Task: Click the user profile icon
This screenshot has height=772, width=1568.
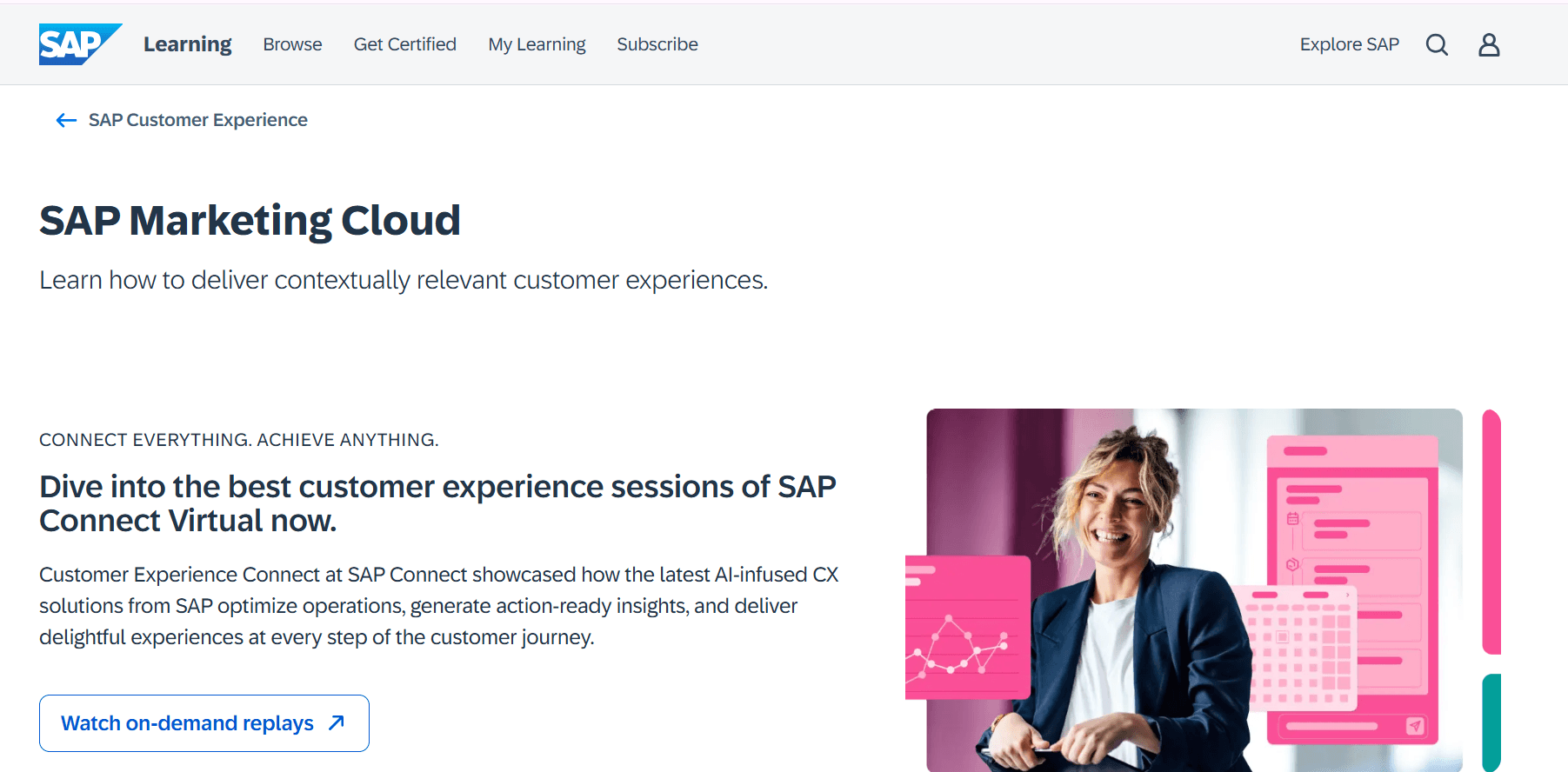Action: click(1489, 43)
